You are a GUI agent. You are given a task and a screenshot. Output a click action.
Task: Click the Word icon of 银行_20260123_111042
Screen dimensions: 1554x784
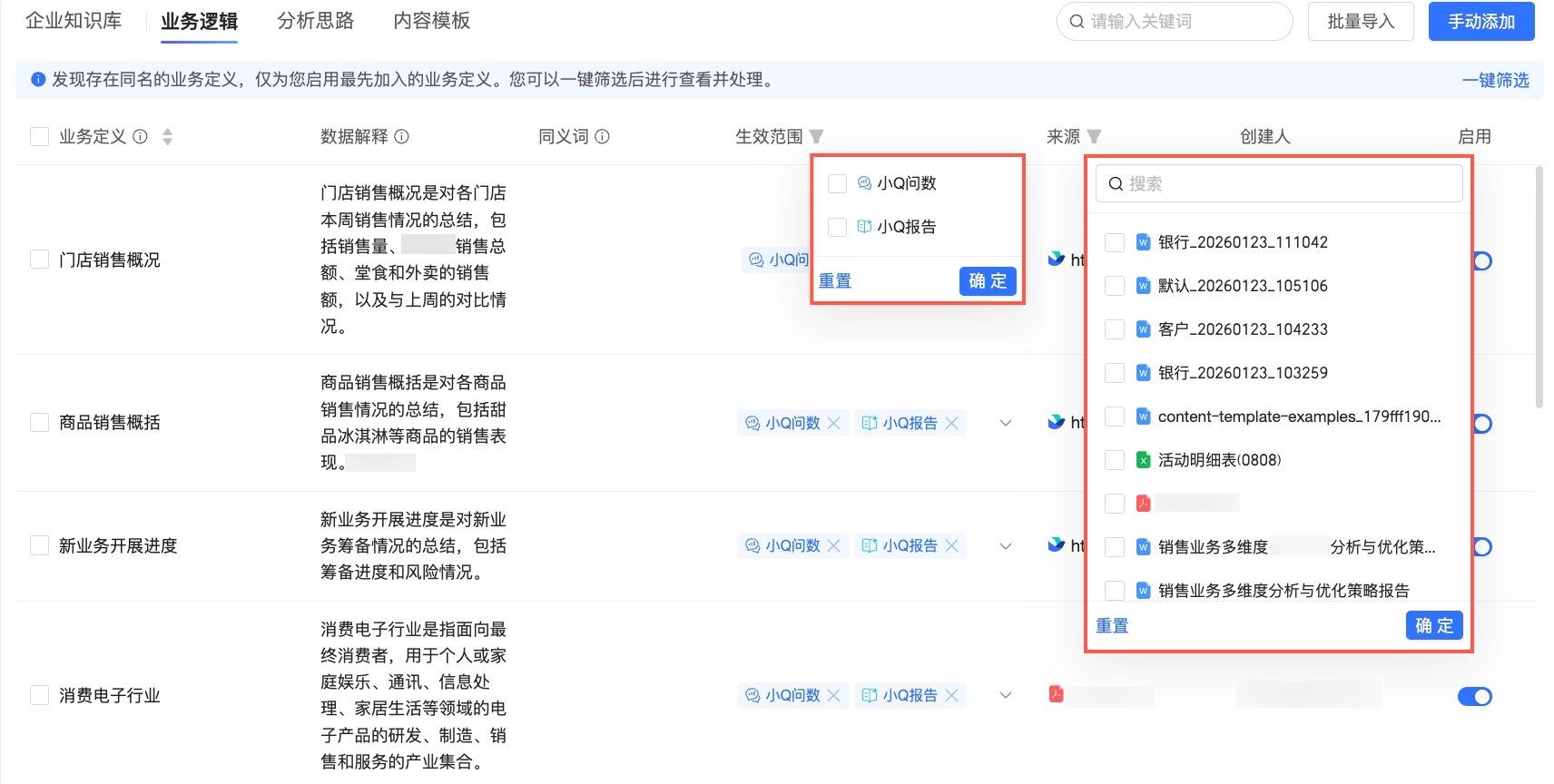tap(1144, 242)
